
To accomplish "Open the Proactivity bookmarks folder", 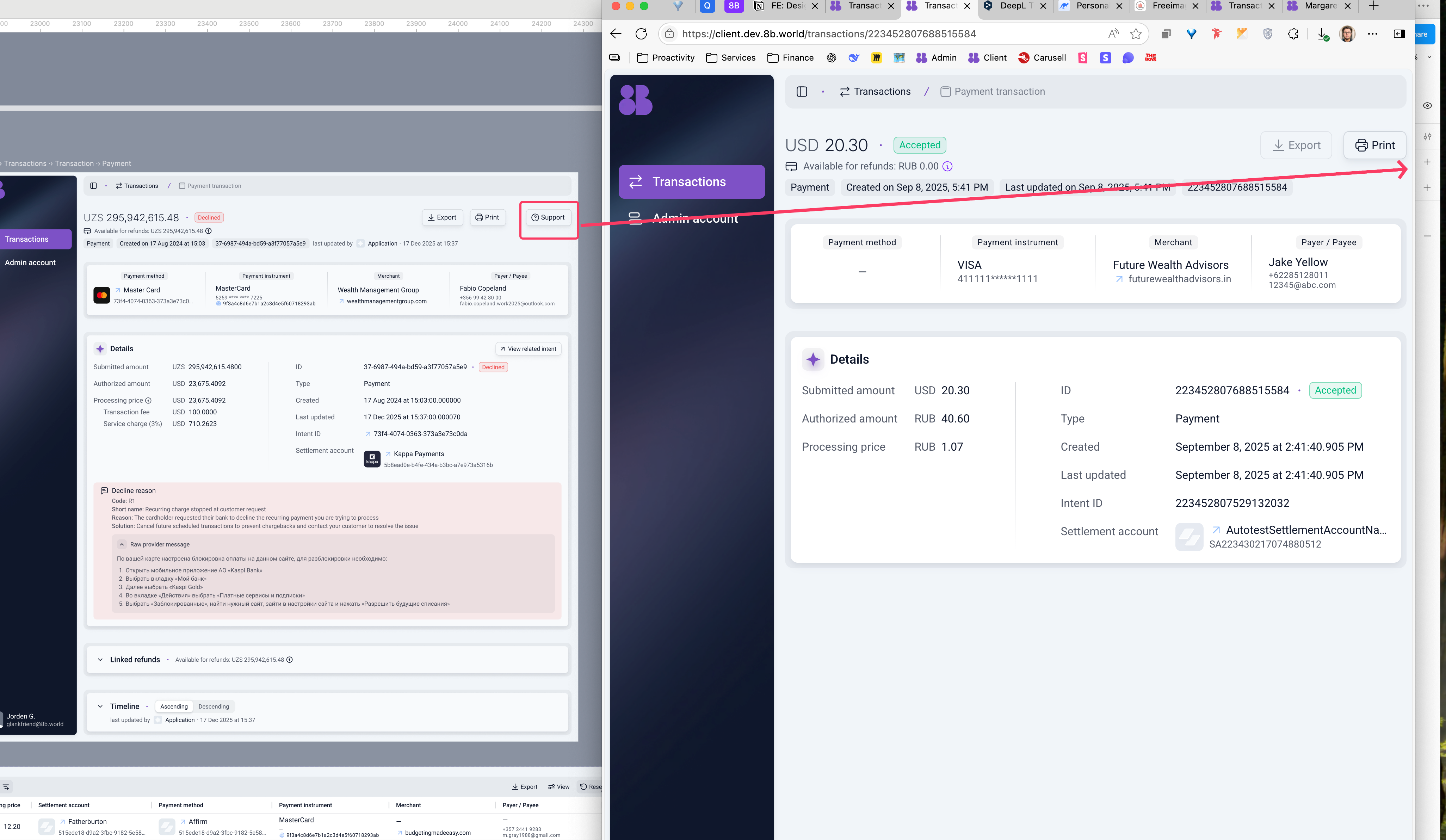I will coord(666,57).
